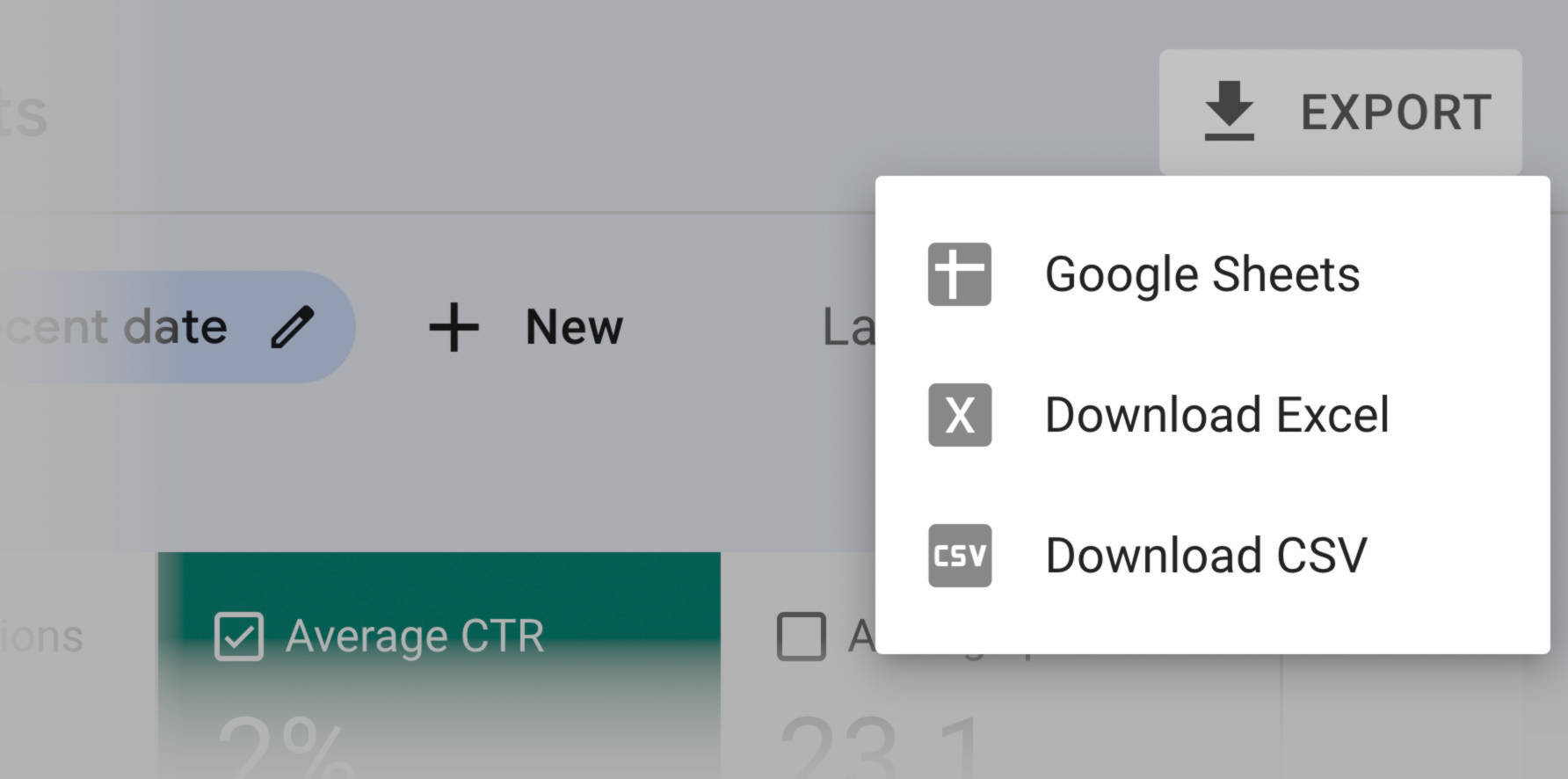Select the X icon for Download Excel
Viewport: 1568px width, 779px height.
[958, 417]
